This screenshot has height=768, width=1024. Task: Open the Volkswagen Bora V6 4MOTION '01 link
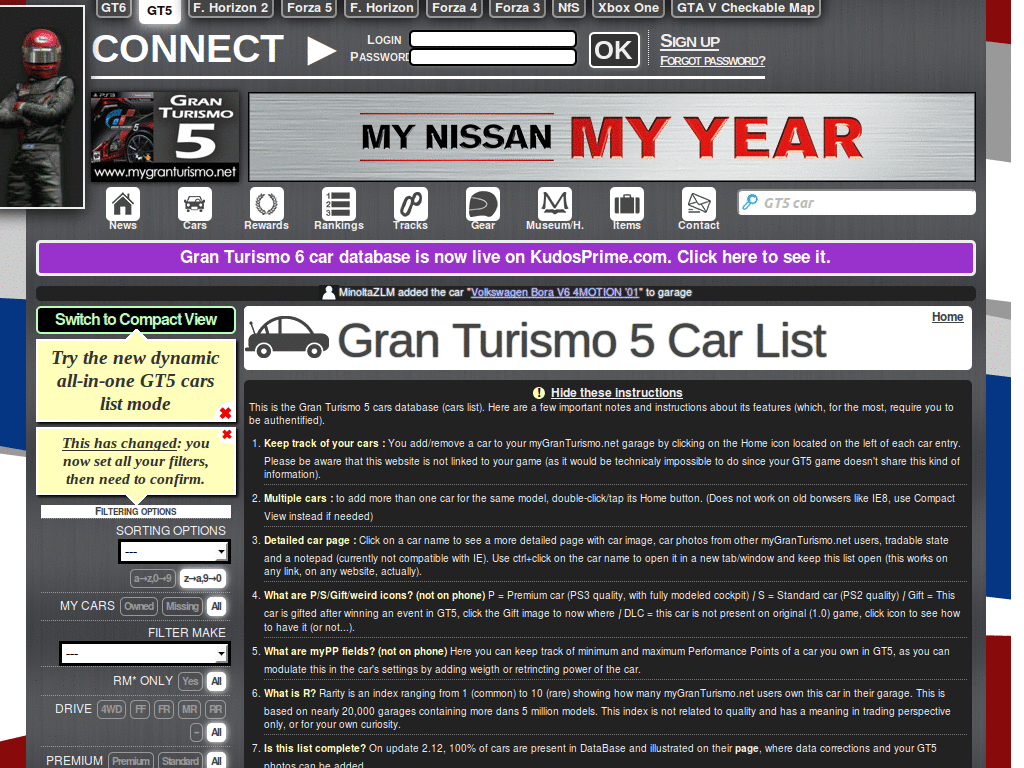click(554, 293)
